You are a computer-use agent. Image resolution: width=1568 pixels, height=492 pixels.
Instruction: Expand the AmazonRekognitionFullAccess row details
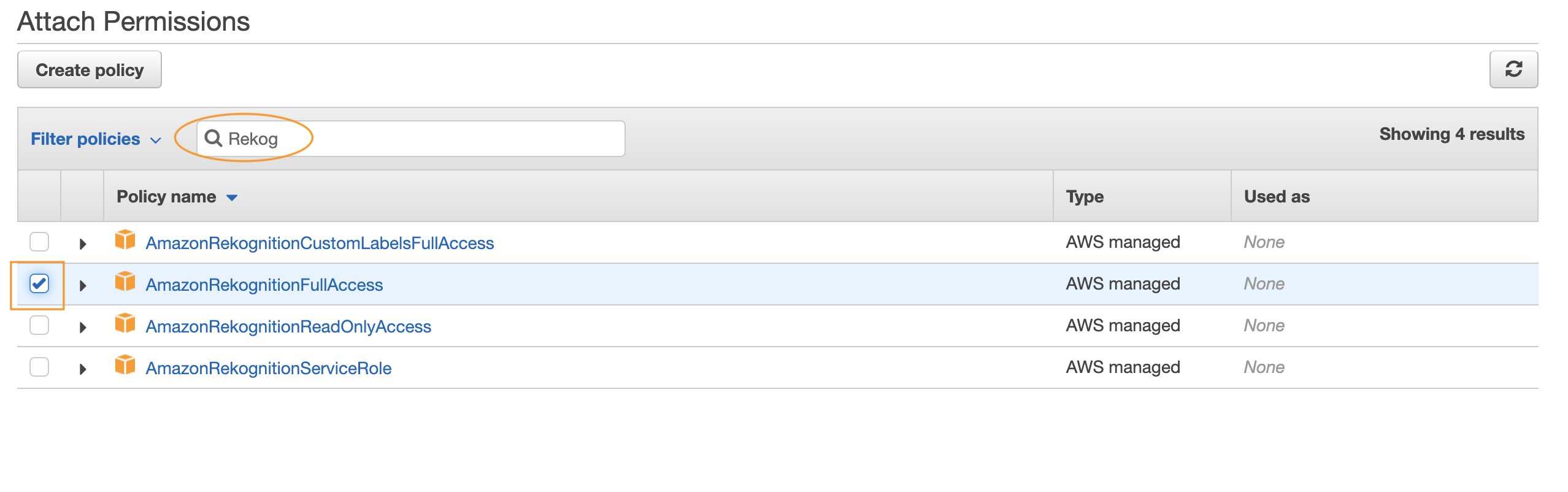point(83,286)
